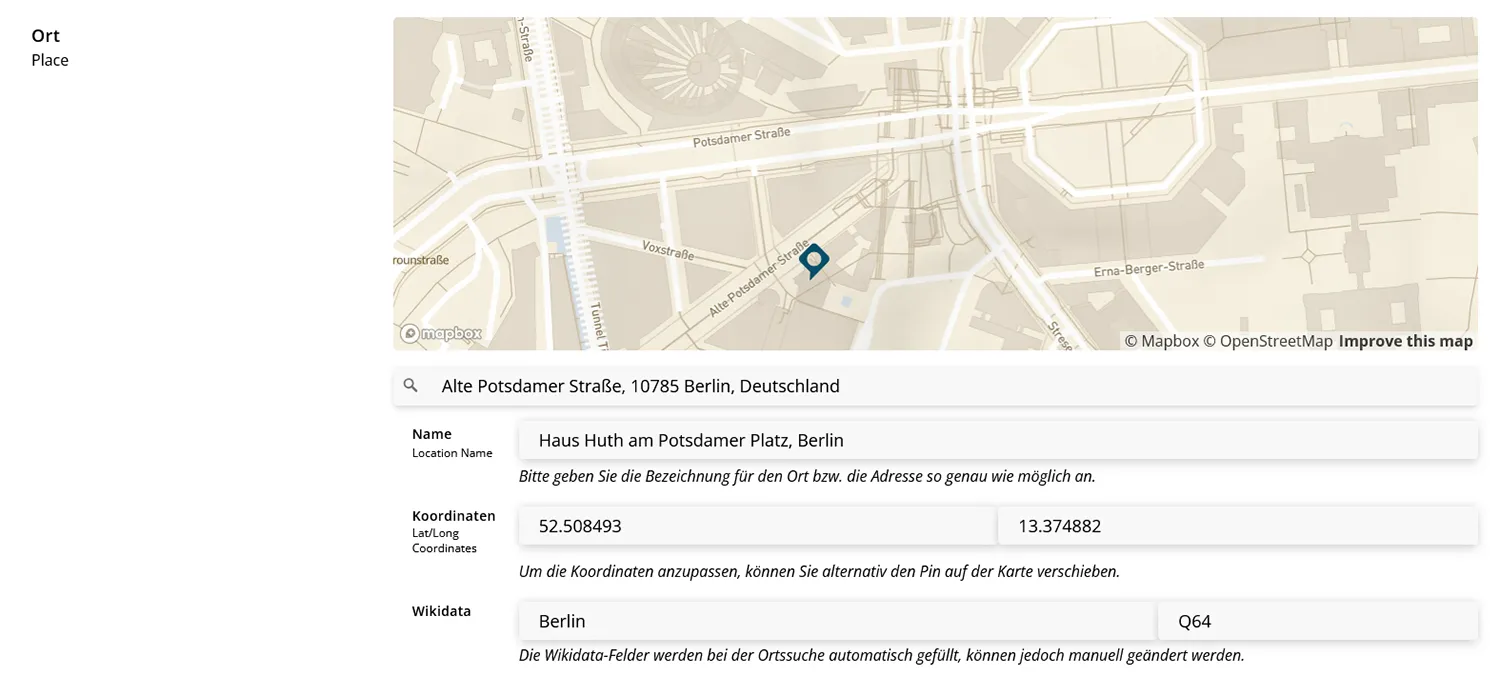
Task: Click the Potsdamer Straße label on the map
Action: coord(741,138)
